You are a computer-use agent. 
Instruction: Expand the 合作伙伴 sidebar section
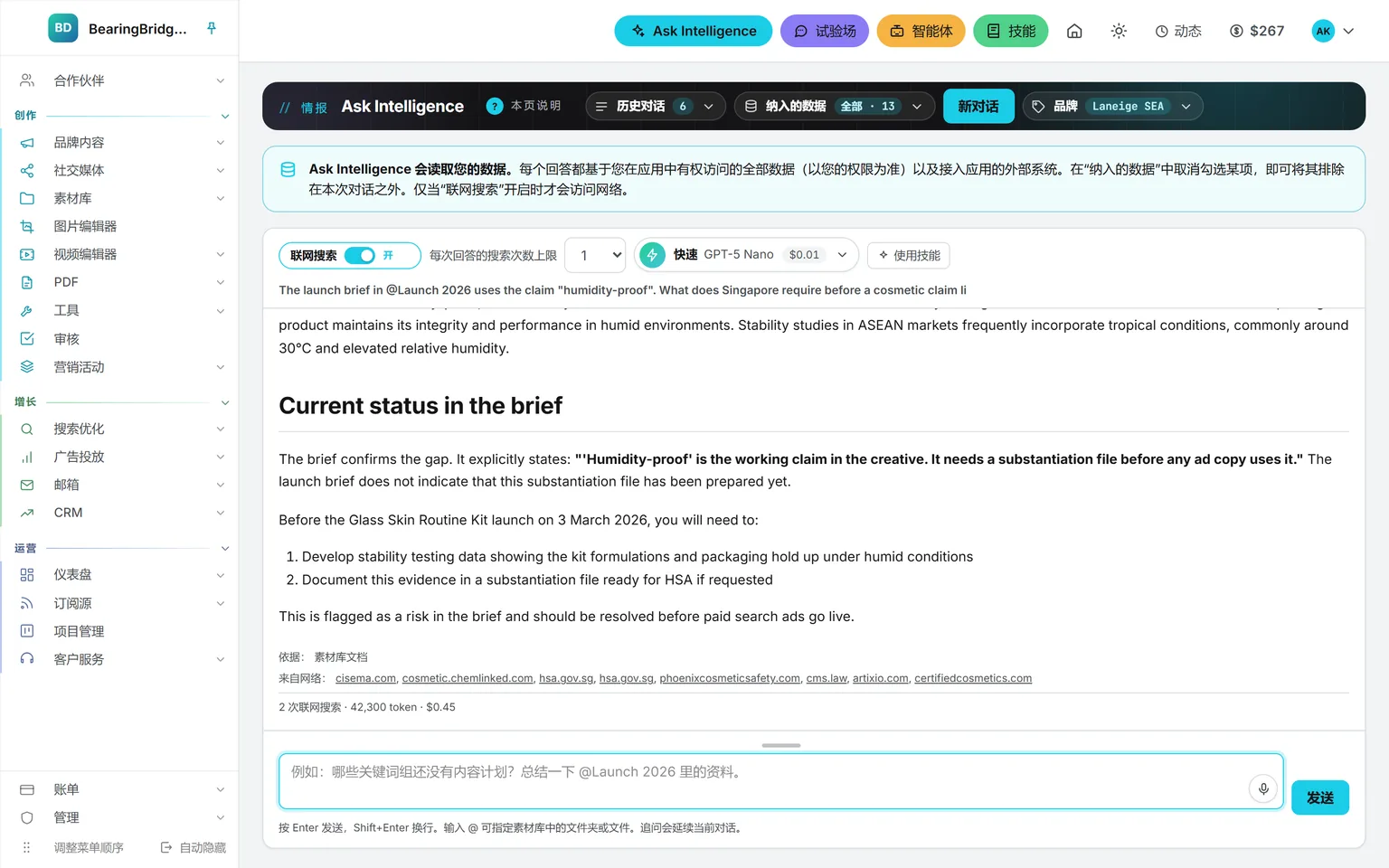click(x=119, y=80)
